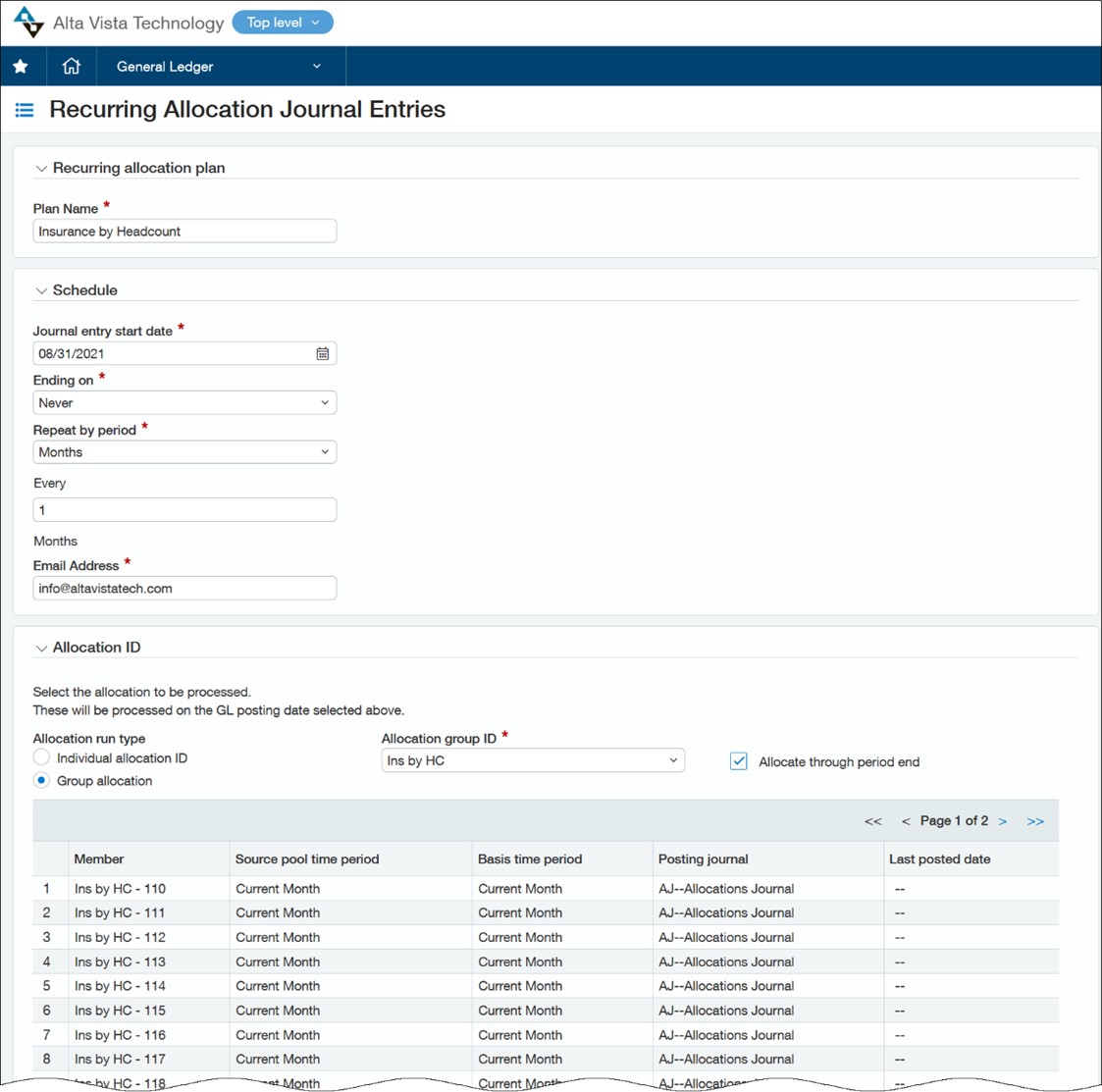Image resolution: width=1102 pixels, height=1092 pixels.
Task: Open the Top level entity dropdown
Action: [283, 23]
